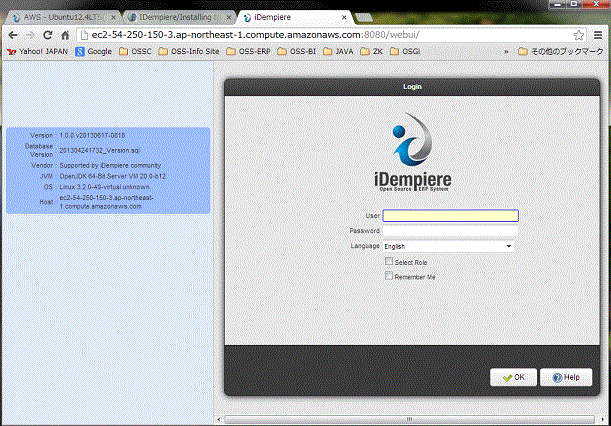Open the JAVA bookmark folder

coord(339,51)
